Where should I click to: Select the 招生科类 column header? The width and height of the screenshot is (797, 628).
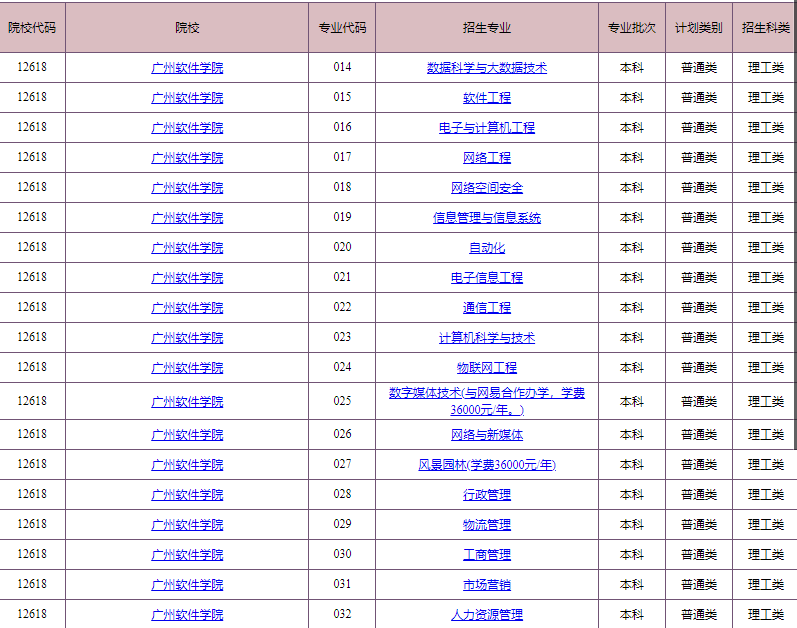click(765, 27)
